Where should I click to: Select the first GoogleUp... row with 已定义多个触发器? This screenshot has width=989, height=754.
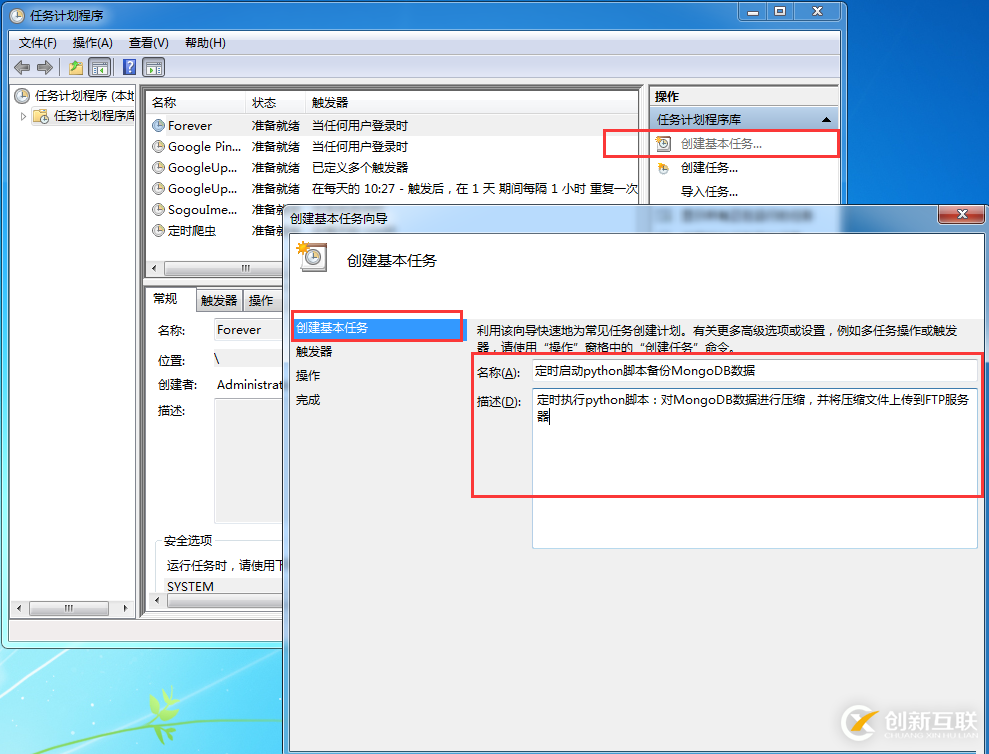tap(394, 168)
